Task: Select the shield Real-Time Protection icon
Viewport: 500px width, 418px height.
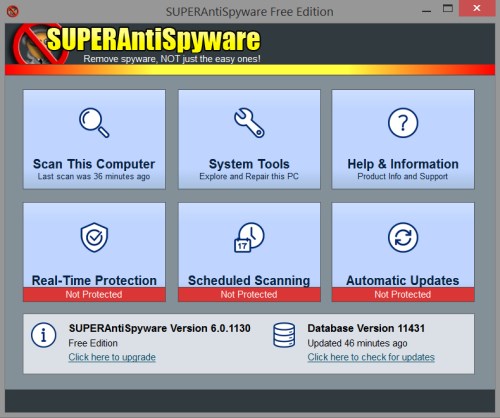Action: 94,237
